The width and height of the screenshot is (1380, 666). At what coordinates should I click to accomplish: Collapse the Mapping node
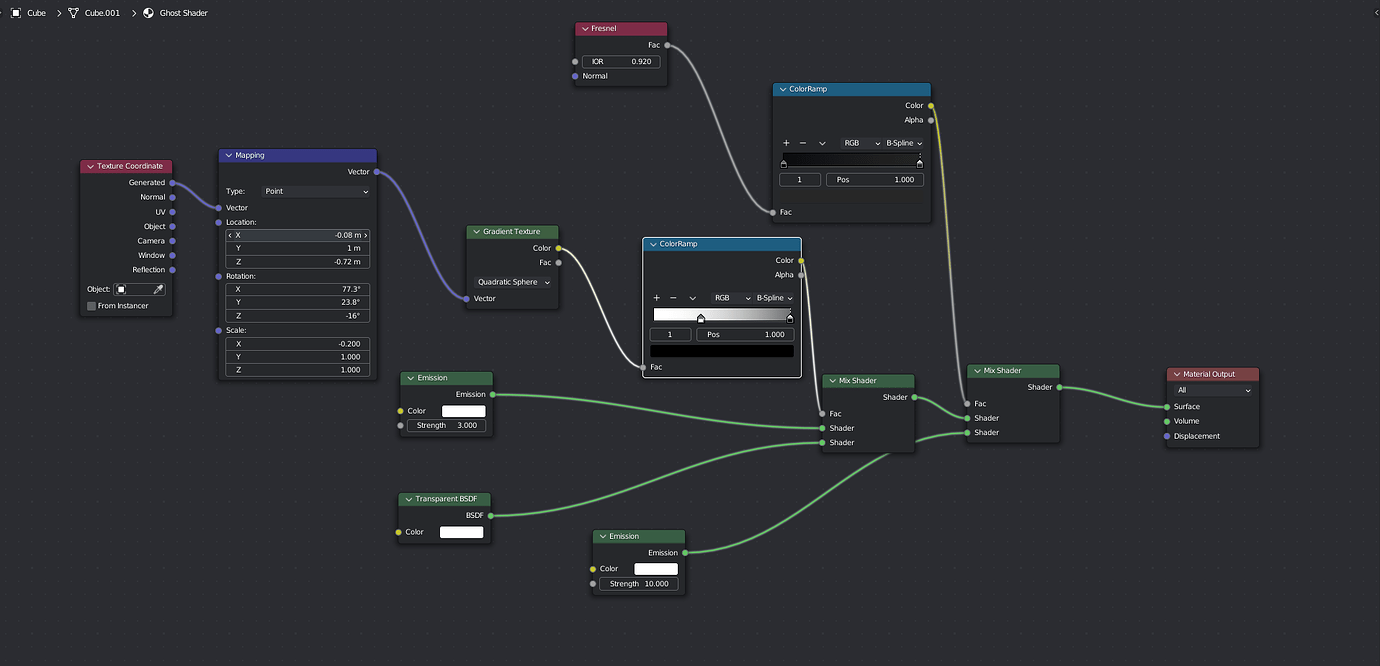click(228, 155)
